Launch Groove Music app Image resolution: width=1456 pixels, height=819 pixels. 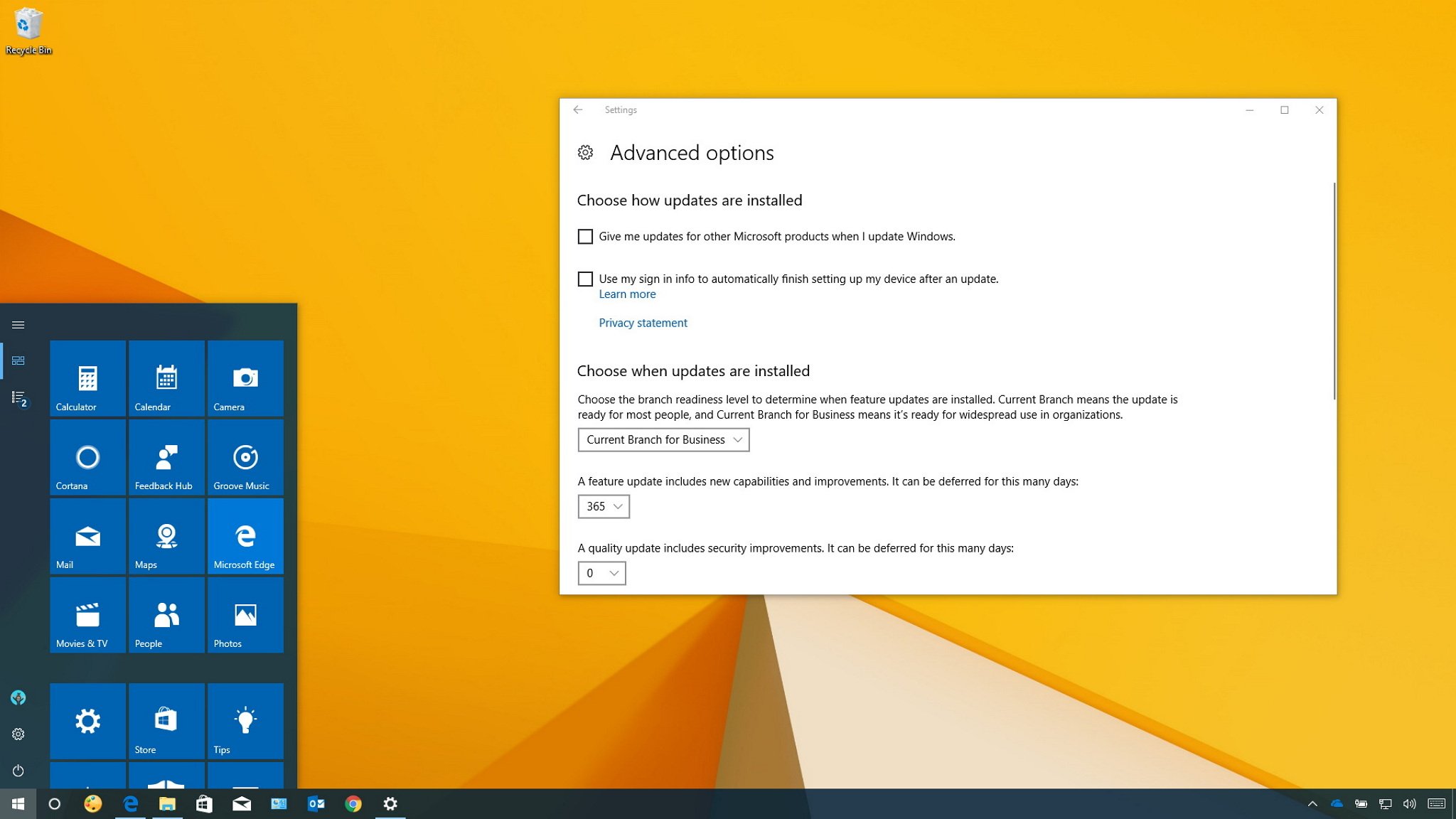(241, 465)
